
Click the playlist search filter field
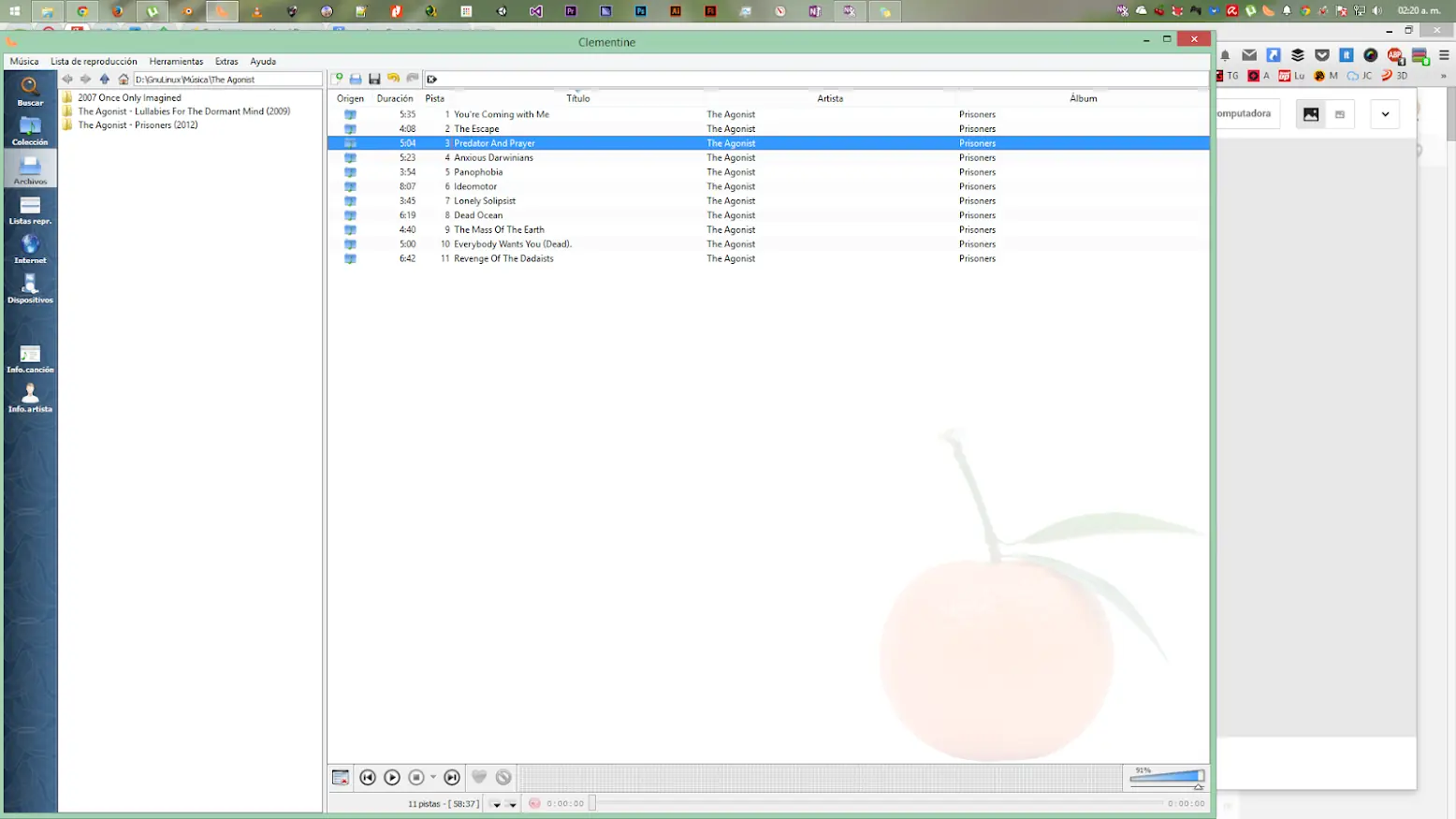click(x=816, y=79)
